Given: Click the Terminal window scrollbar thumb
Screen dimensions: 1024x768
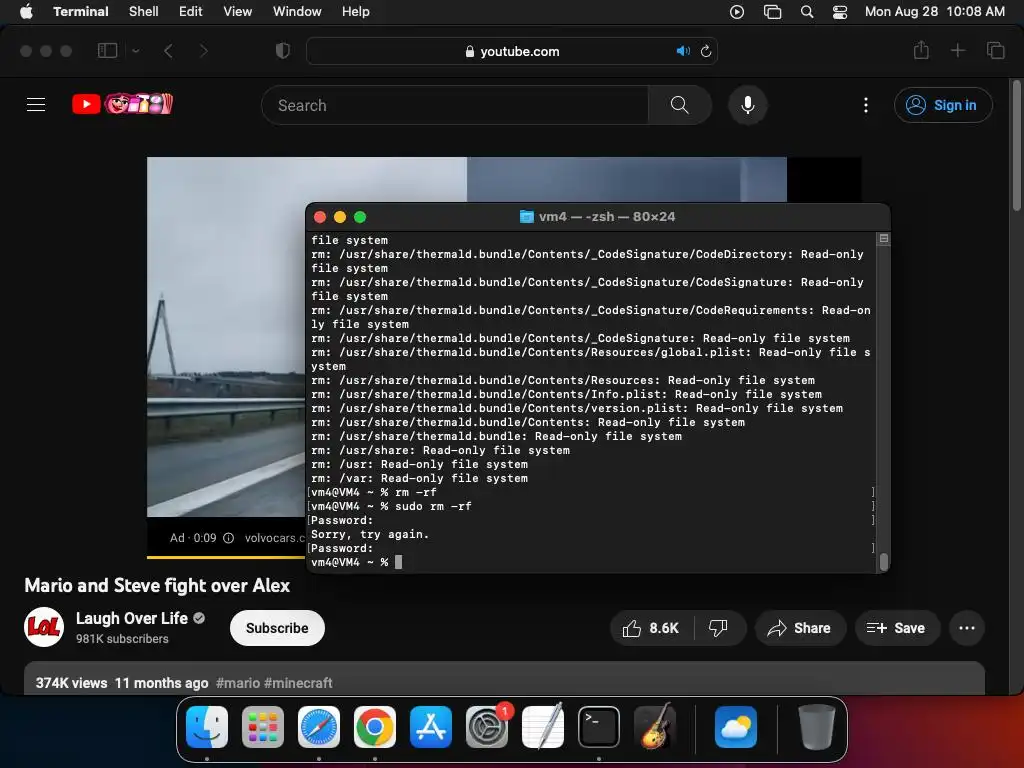Looking at the screenshot, I should tap(884, 562).
